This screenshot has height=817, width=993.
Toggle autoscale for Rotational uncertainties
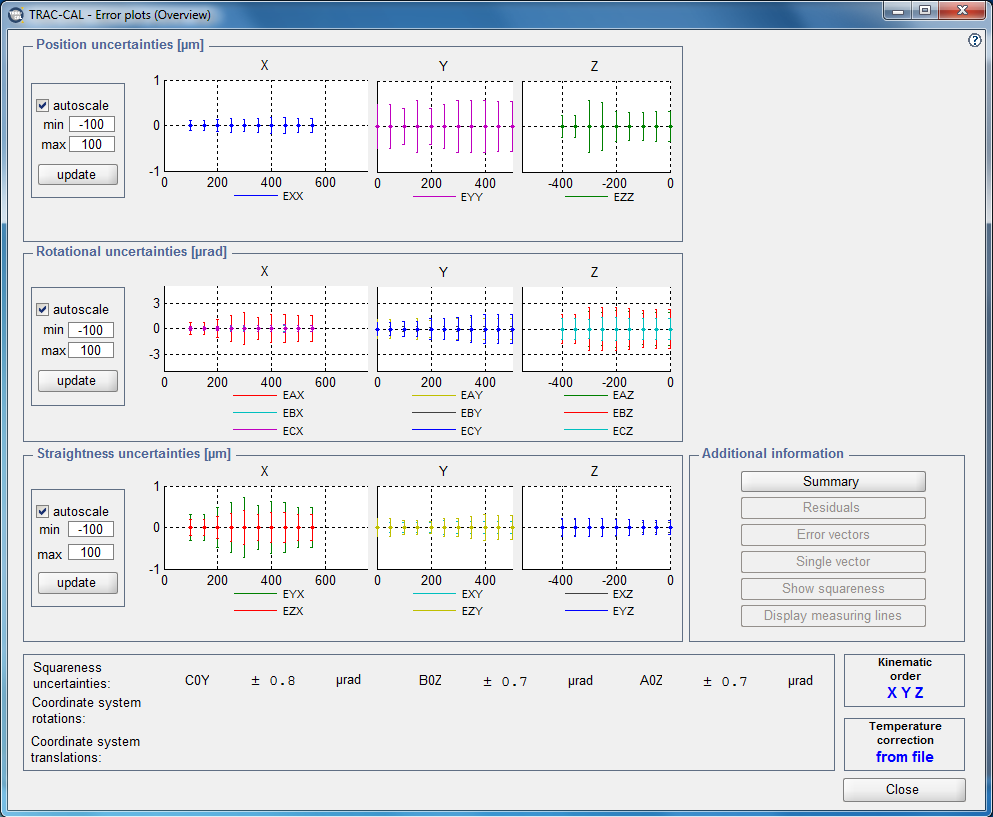point(42,309)
